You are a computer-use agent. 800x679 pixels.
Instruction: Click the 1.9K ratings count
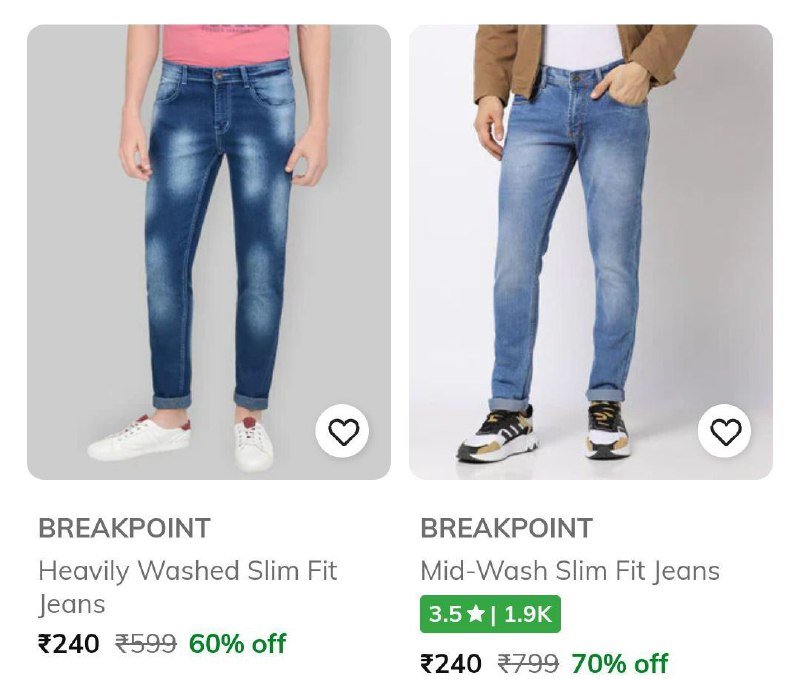(527, 614)
